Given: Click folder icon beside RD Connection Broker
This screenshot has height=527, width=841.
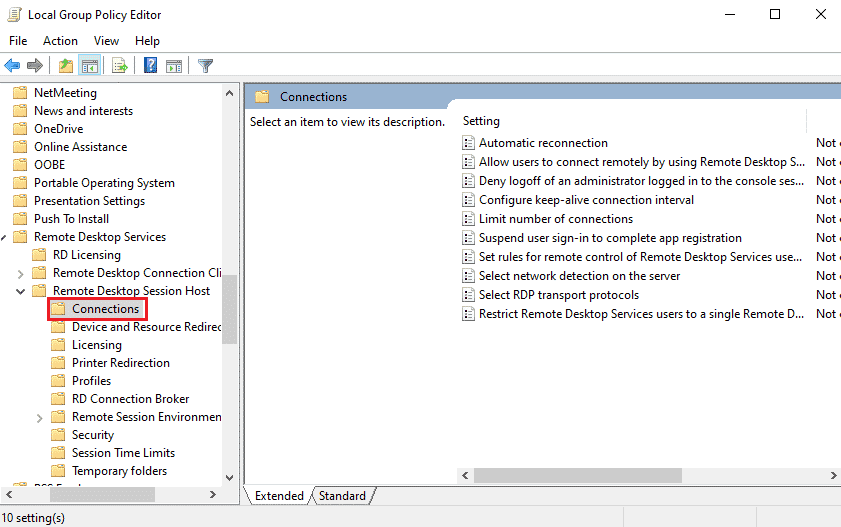Looking at the screenshot, I should (58, 399).
